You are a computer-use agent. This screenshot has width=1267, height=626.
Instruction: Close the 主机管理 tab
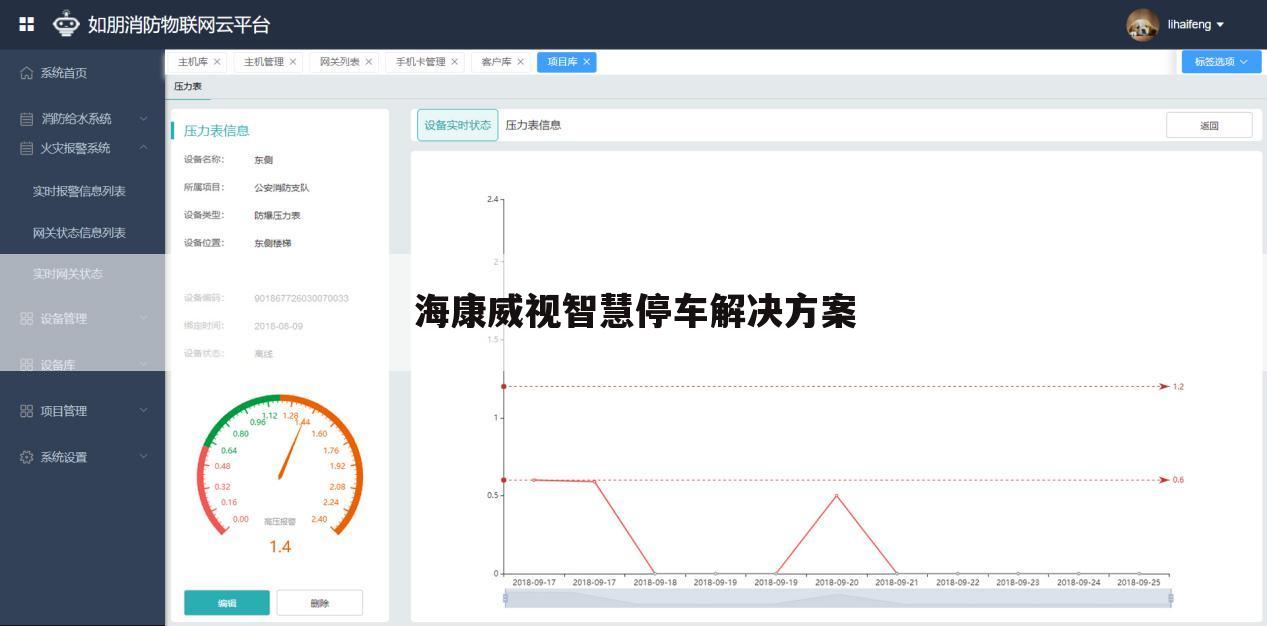[x=293, y=62]
